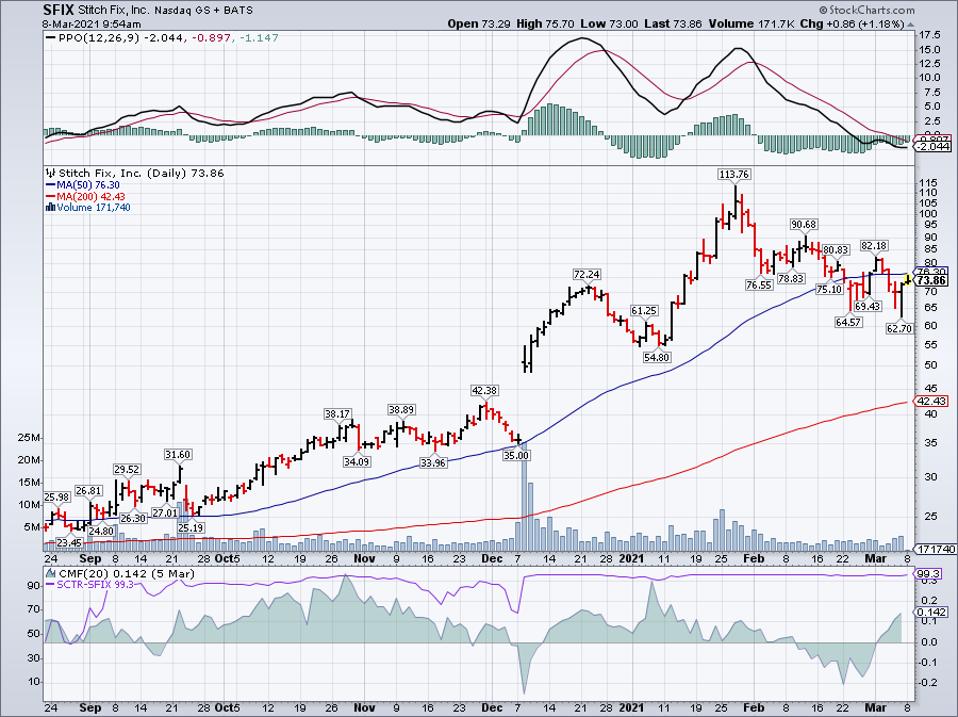This screenshot has width=958, height=717.
Task: Click the 90.68 price label
Action: (803, 224)
